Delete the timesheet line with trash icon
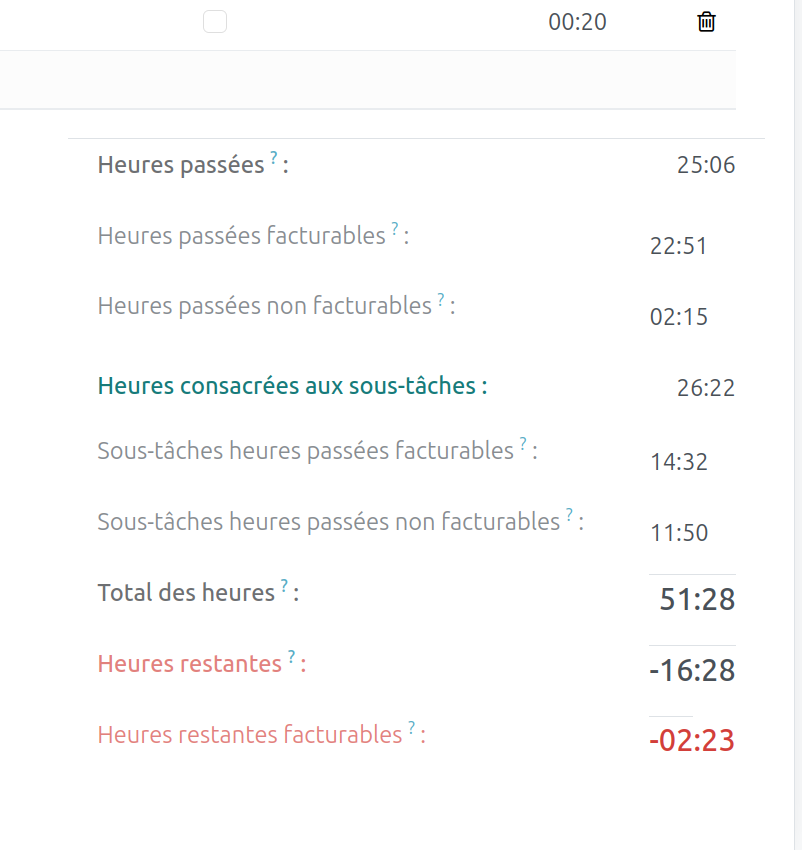This screenshot has height=850, width=802. (x=706, y=22)
